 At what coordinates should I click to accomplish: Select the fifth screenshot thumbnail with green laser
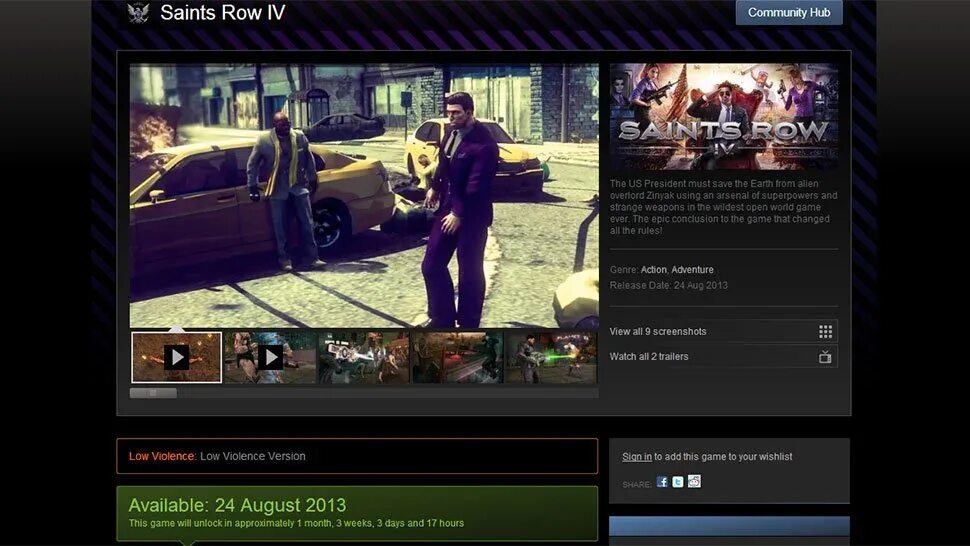tap(551, 357)
